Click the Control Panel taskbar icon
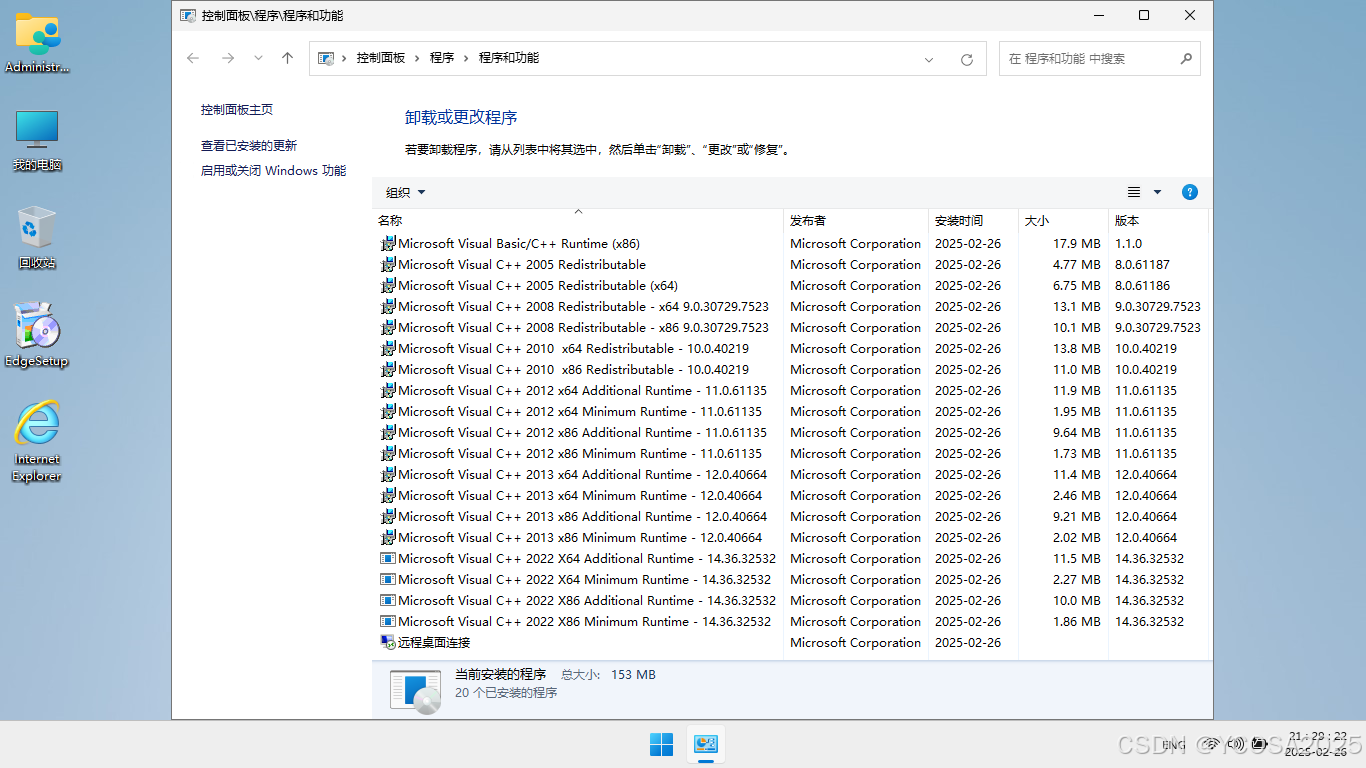 706,745
